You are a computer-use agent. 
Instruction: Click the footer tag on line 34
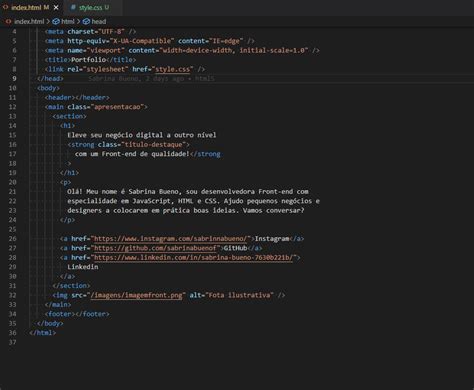(x=77, y=314)
